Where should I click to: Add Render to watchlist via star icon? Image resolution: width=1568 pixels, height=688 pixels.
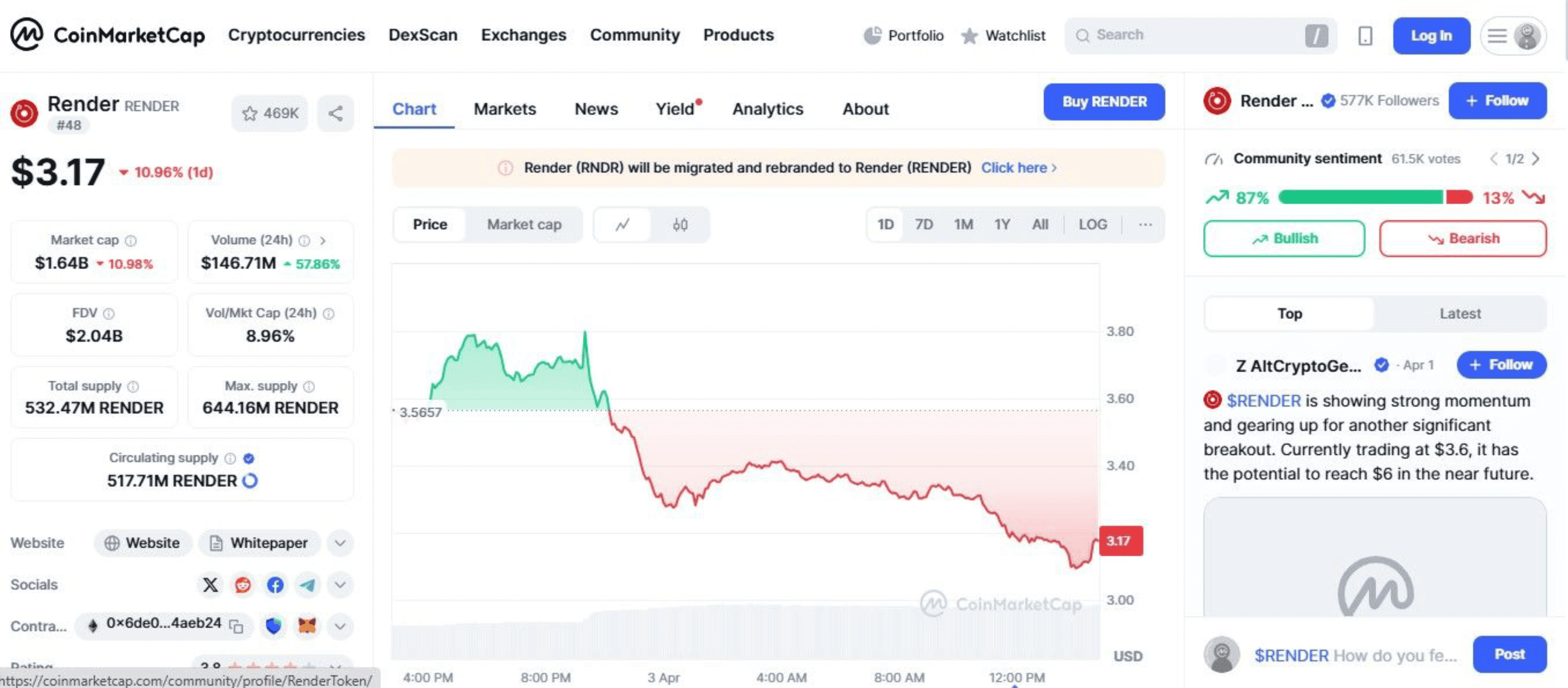click(270, 113)
